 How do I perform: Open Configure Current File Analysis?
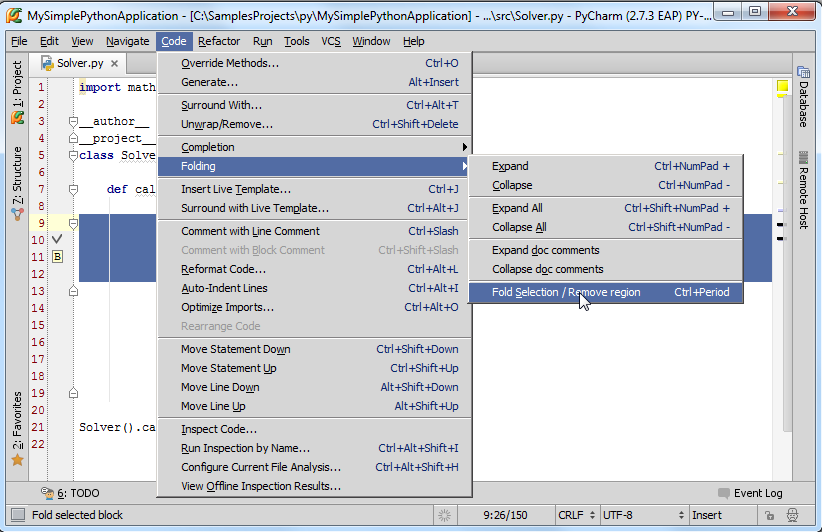click(x=315, y=467)
